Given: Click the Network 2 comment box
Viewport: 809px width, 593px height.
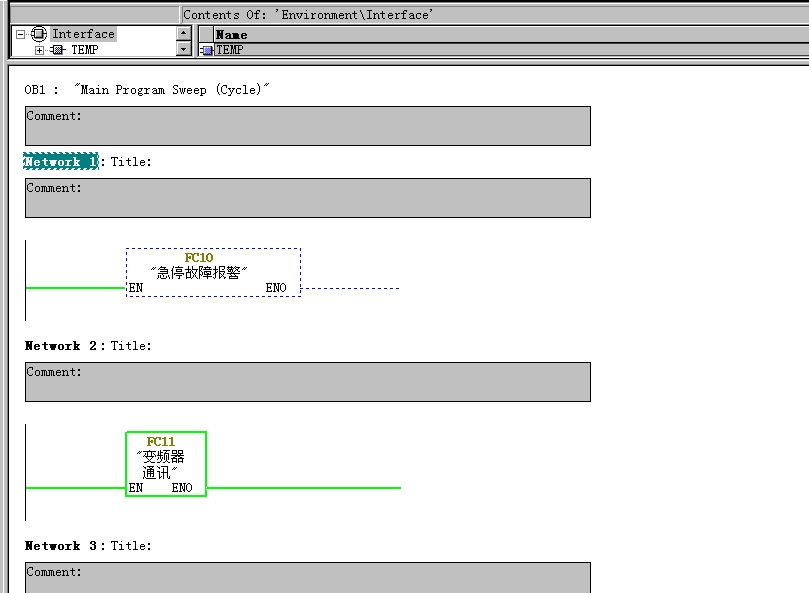Looking at the screenshot, I should pos(307,382).
